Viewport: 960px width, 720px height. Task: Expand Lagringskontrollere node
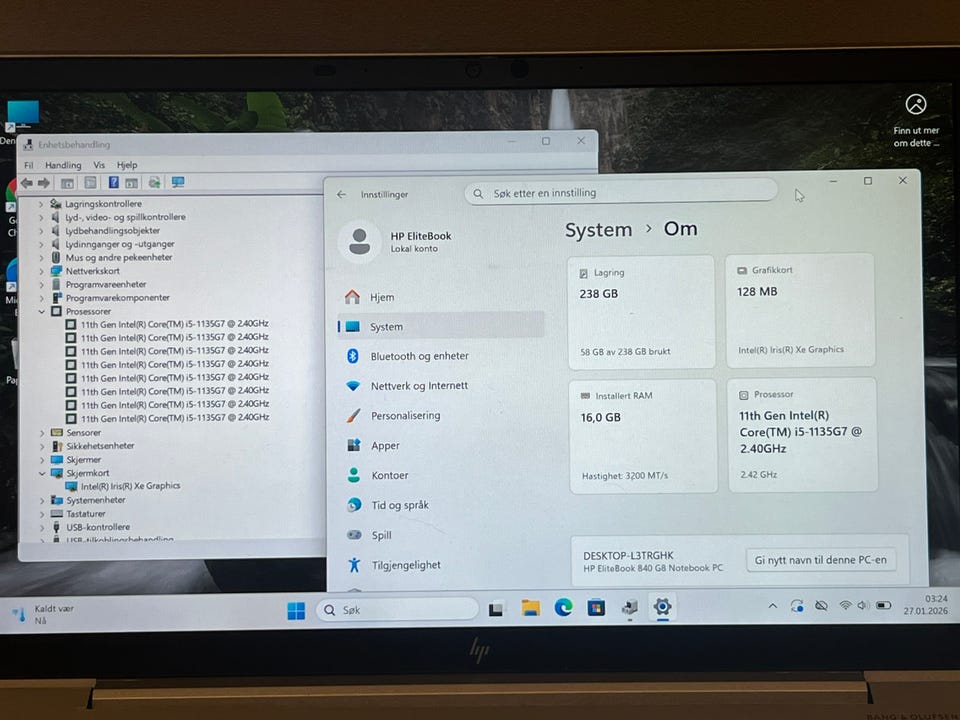click(x=41, y=204)
